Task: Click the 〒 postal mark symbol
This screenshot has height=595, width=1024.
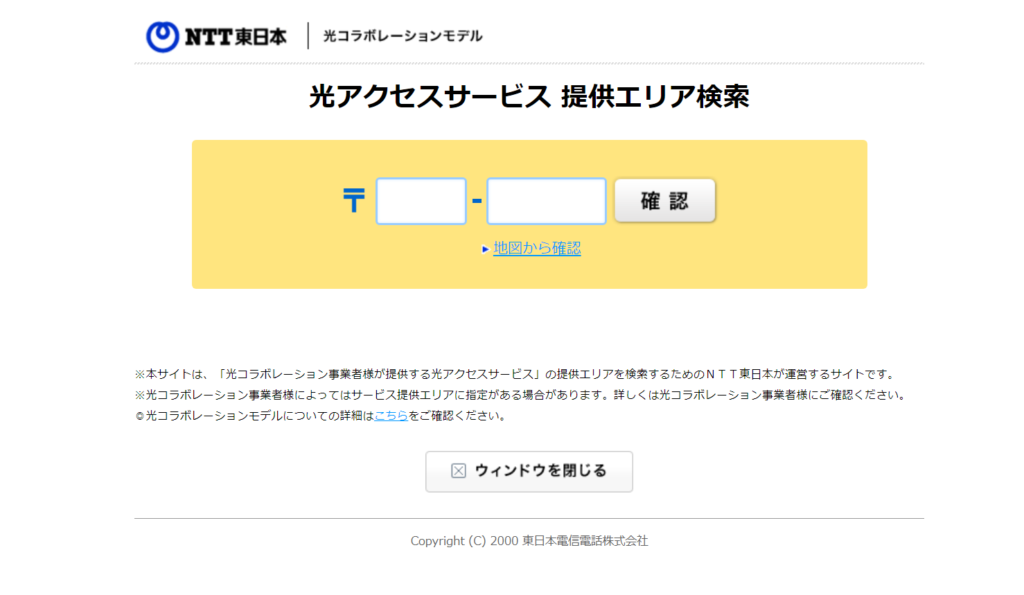Action: (x=354, y=201)
